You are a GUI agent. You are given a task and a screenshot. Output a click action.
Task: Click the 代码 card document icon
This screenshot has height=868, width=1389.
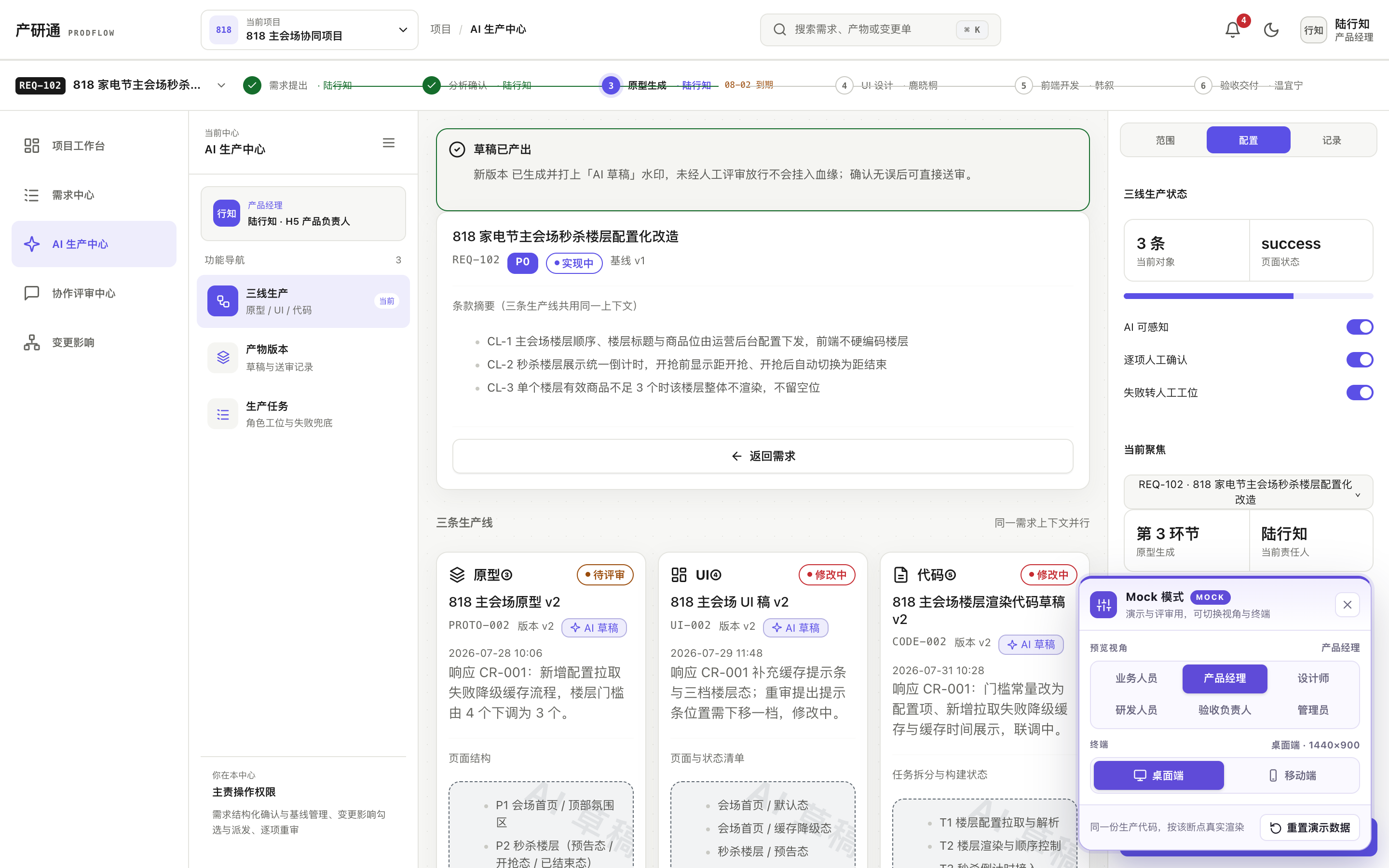900,574
